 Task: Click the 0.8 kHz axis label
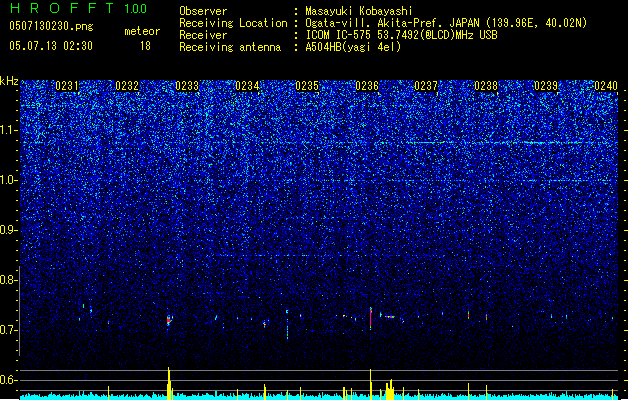coord(8,280)
